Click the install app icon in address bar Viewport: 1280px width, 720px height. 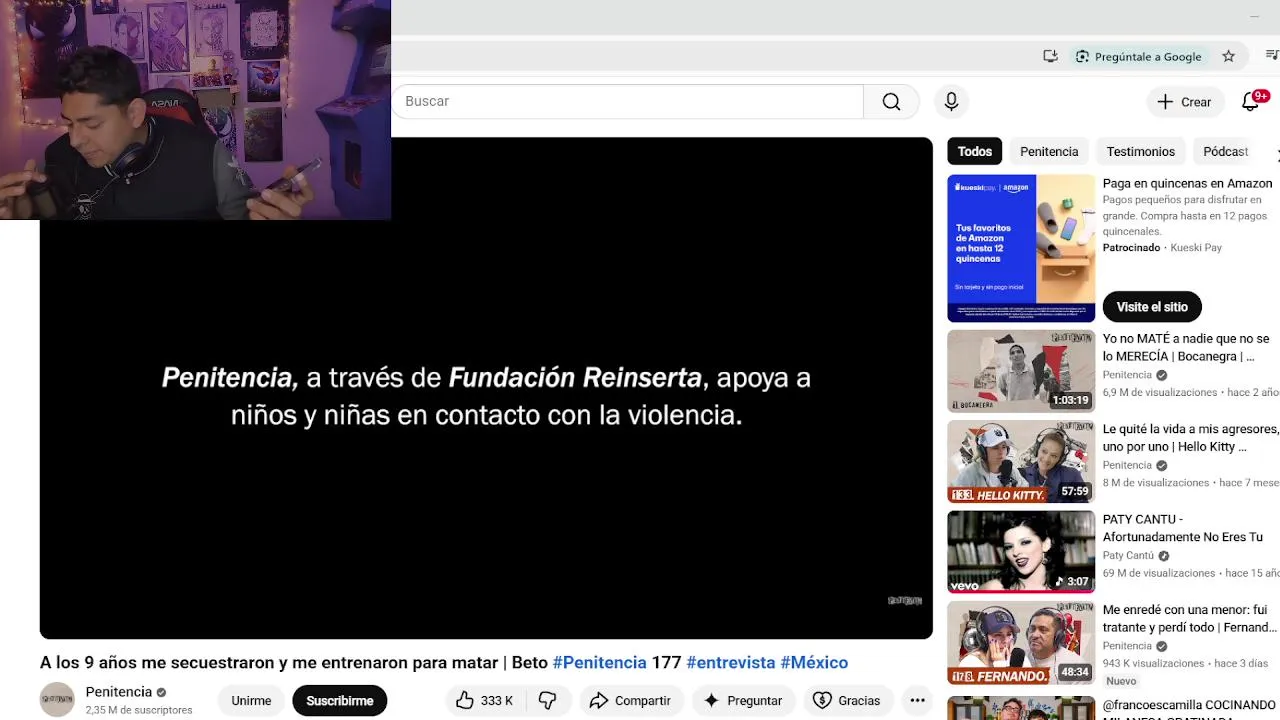(x=1050, y=56)
